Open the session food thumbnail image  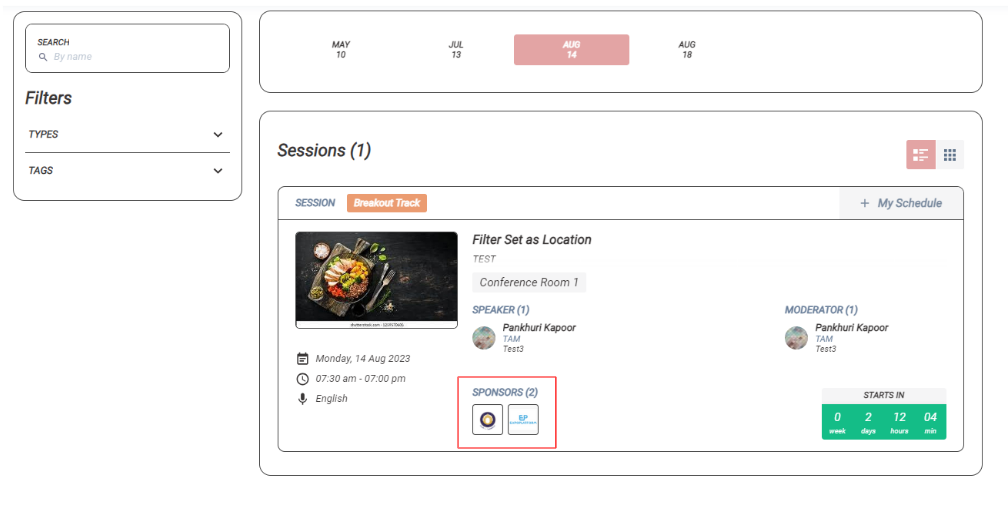pyautogui.click(x=362, y=280)
